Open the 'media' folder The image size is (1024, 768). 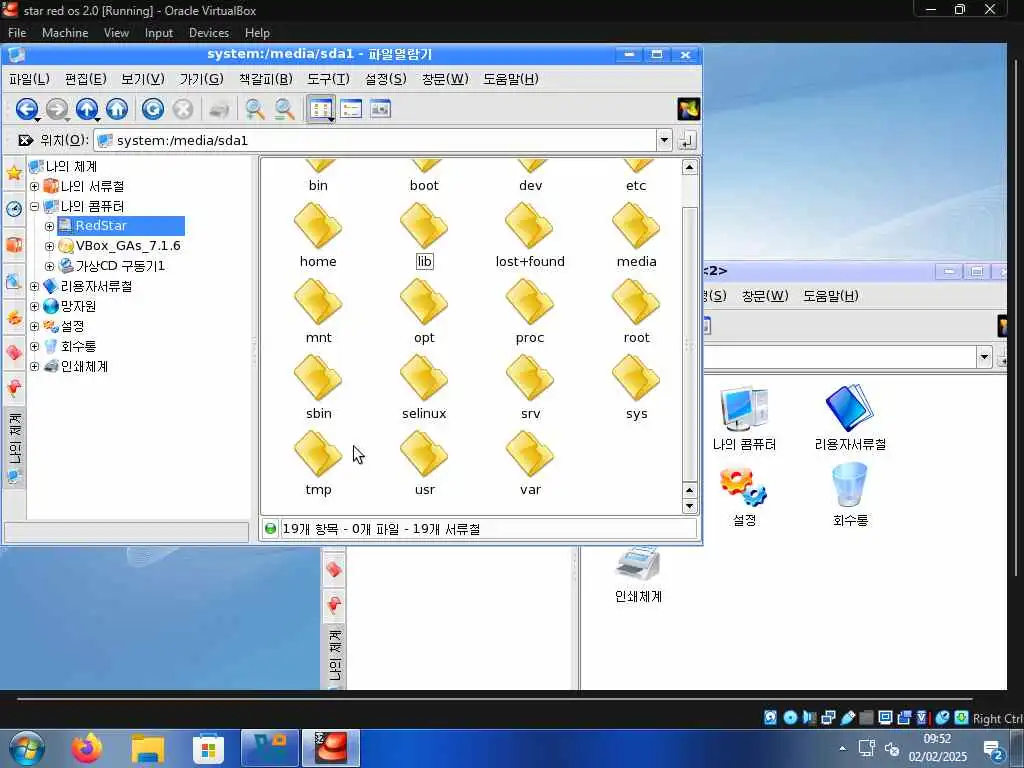coord(636,236)
